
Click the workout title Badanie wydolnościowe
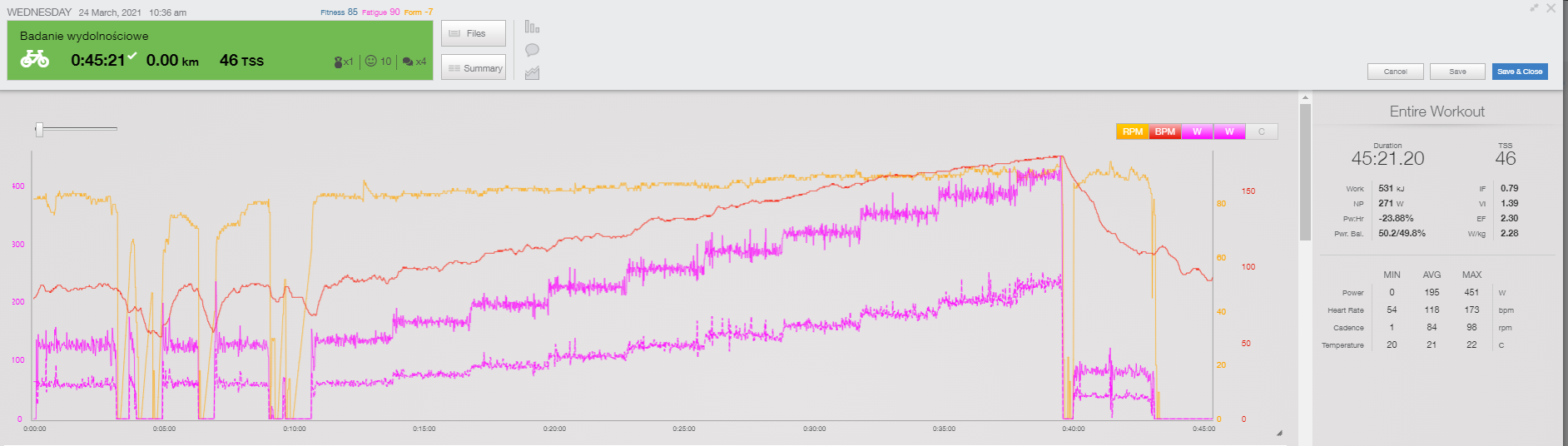[x=84, y=36]
